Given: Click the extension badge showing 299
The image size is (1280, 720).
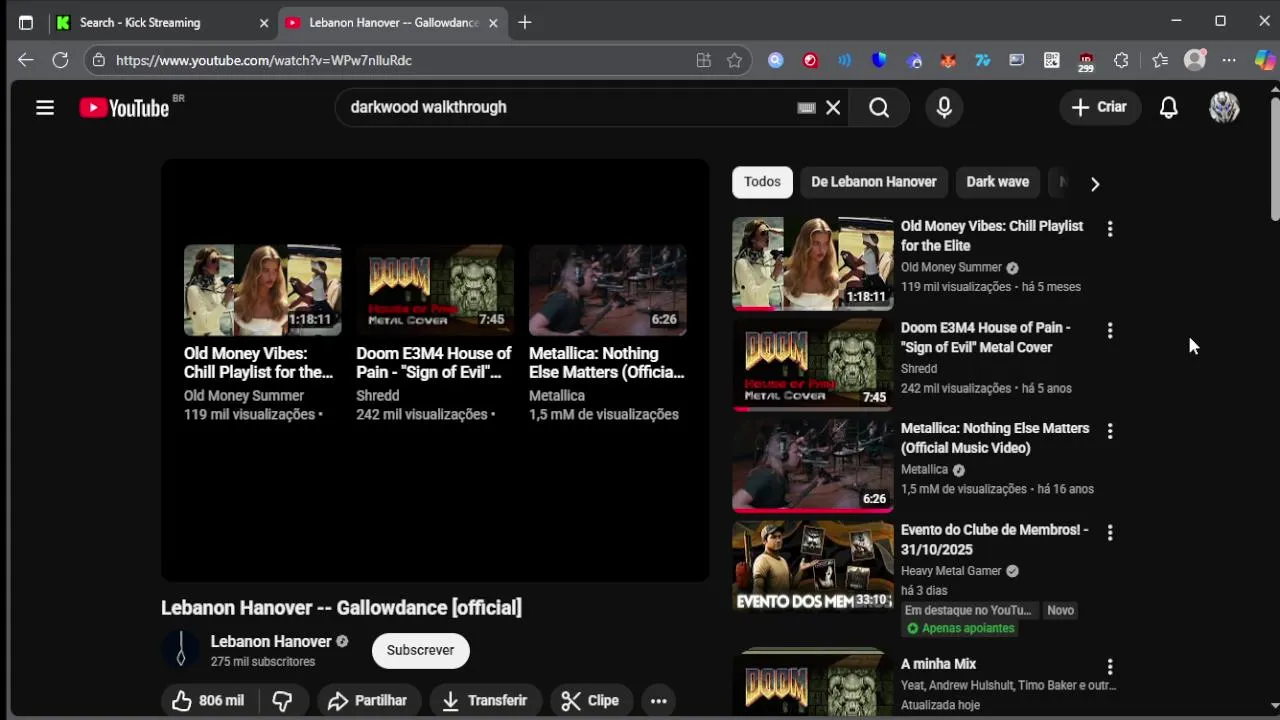Looking at the screenshot, I should click(1086, 62).
